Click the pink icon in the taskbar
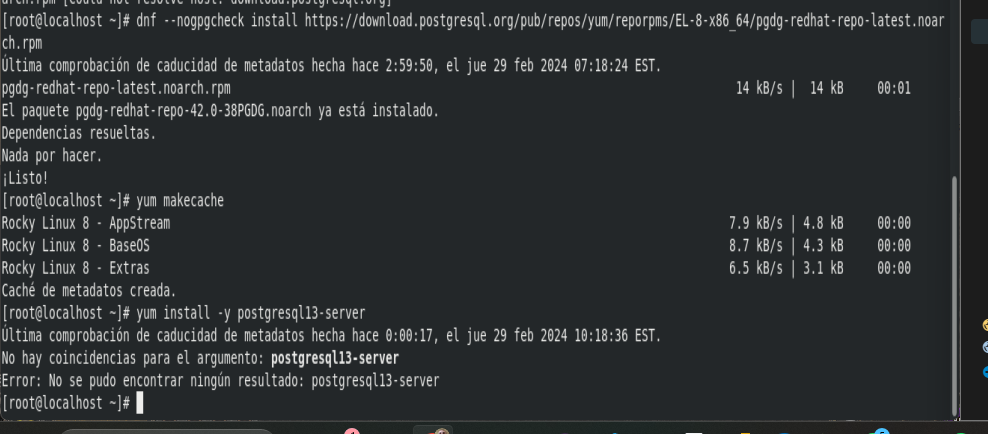 click(x=351, y=431)
